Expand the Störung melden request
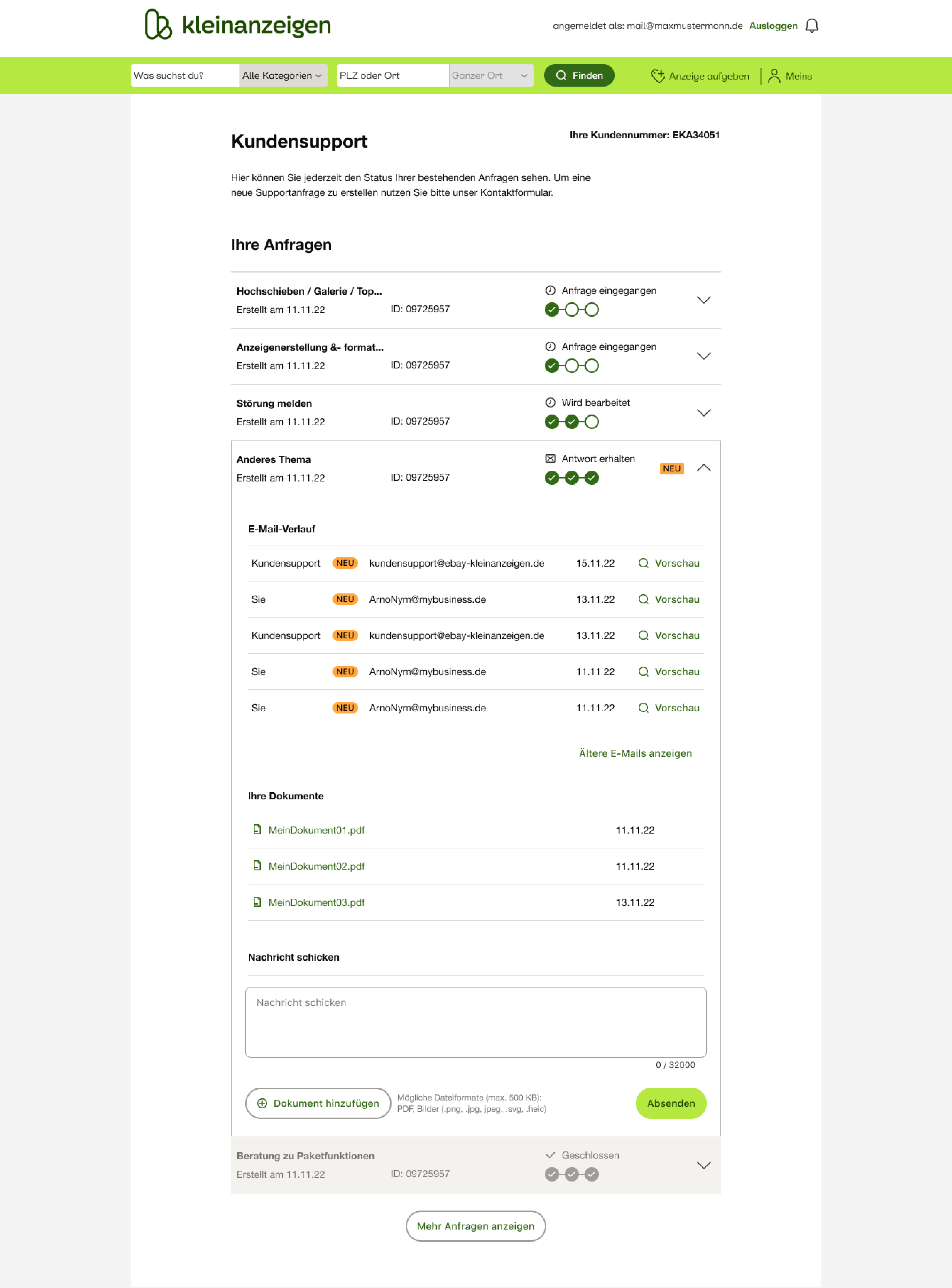This screenshot has height=1288, width=952. click(704, 412)
